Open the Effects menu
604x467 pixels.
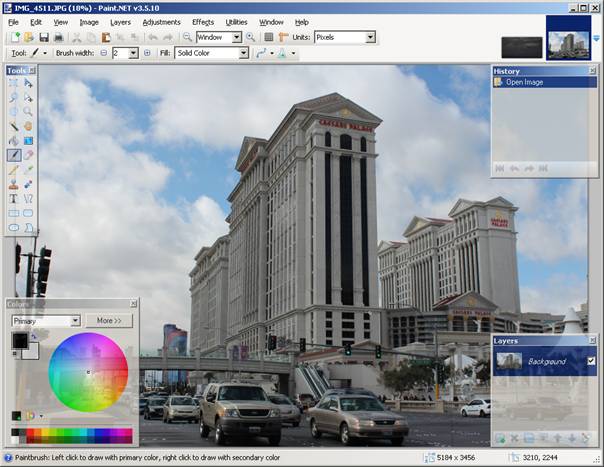point(203,22)
